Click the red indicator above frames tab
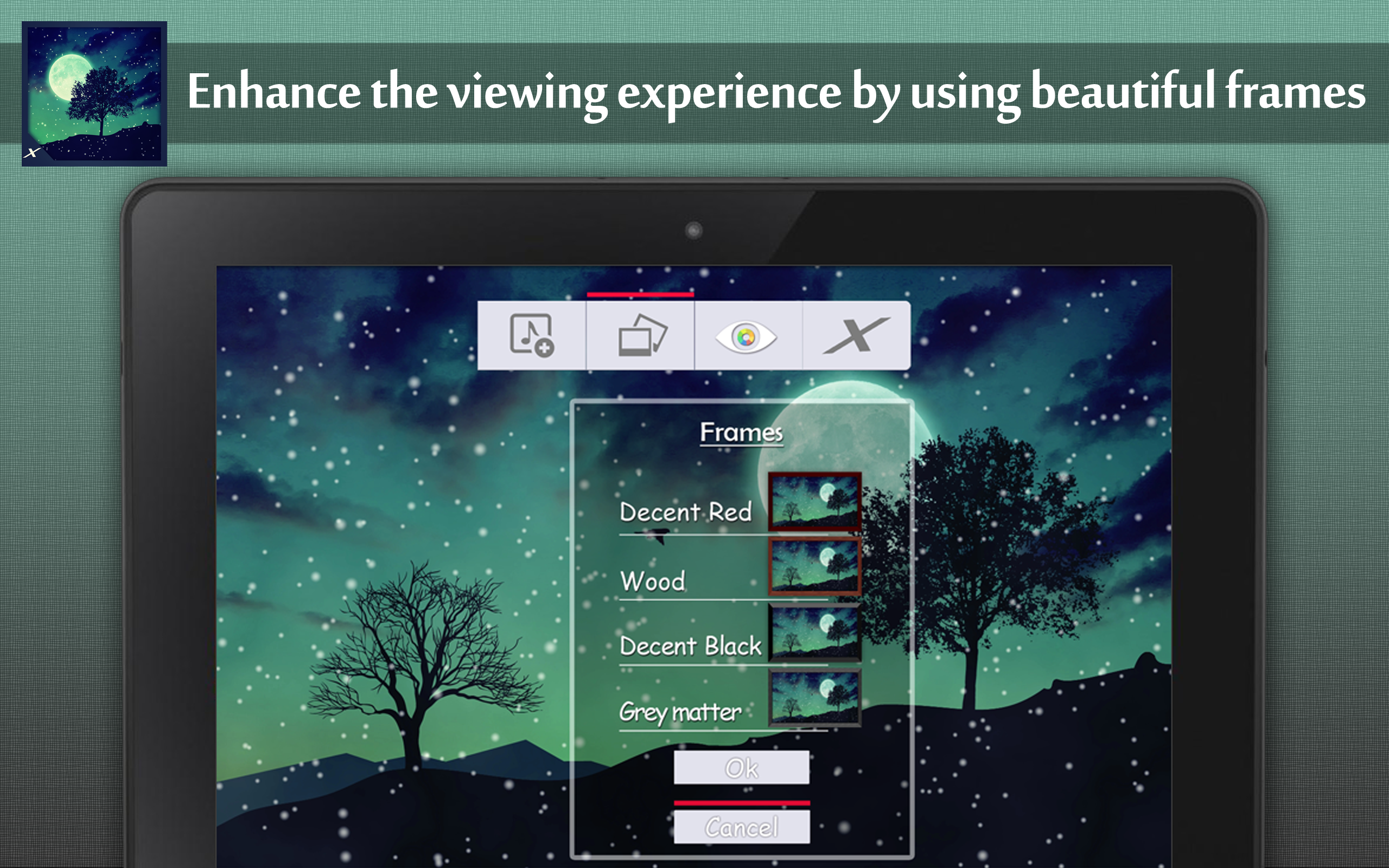The width and height of the screenshot is (1389, 868). 640,295
